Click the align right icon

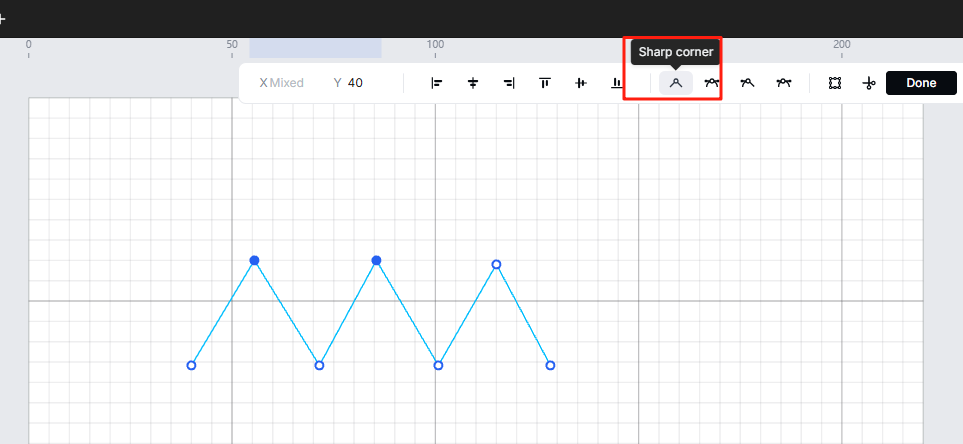pos(509,83)
